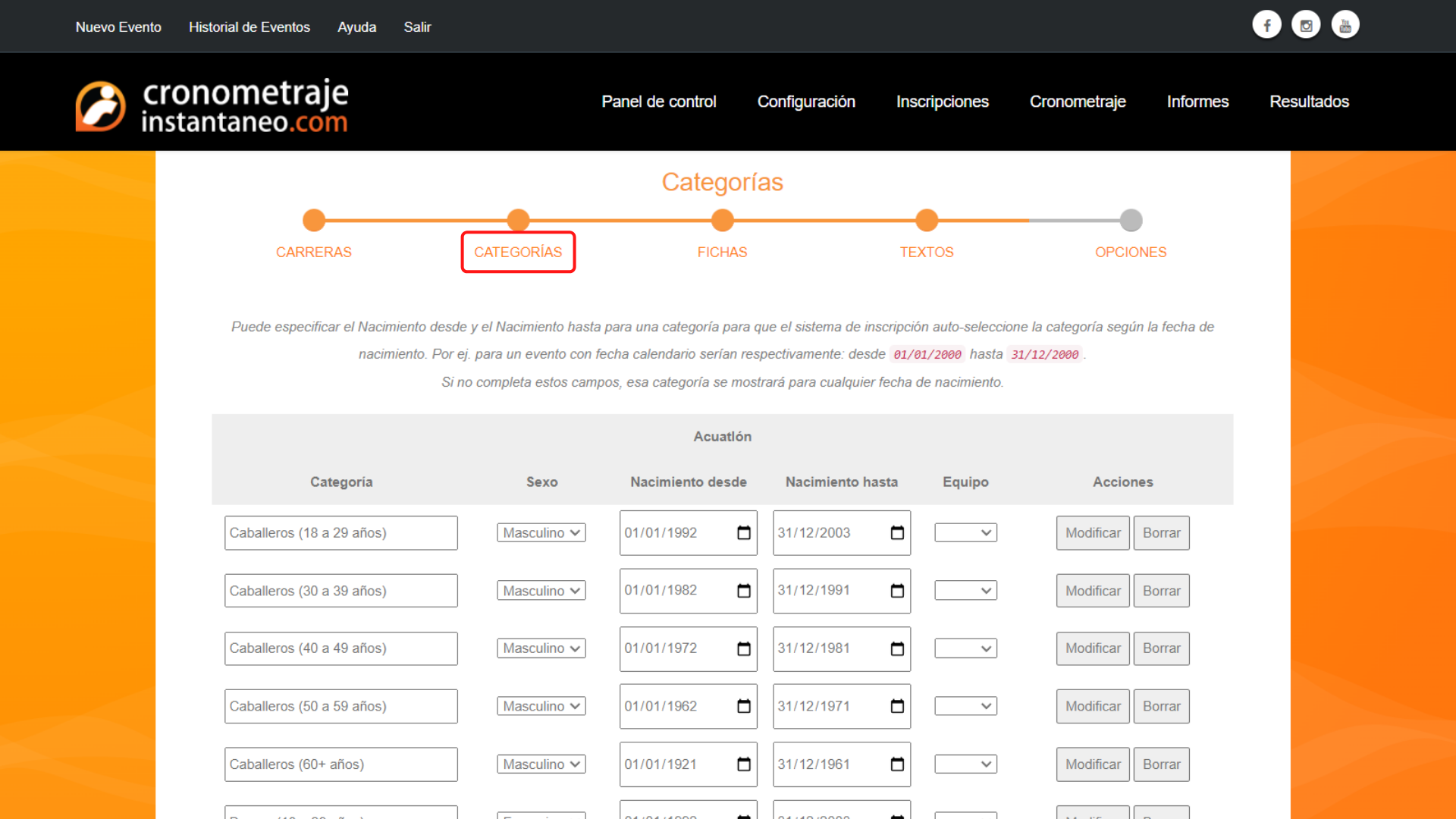1456x819 pixels.
Task: Go to the FICHAS step
Action: coord(722,220)
